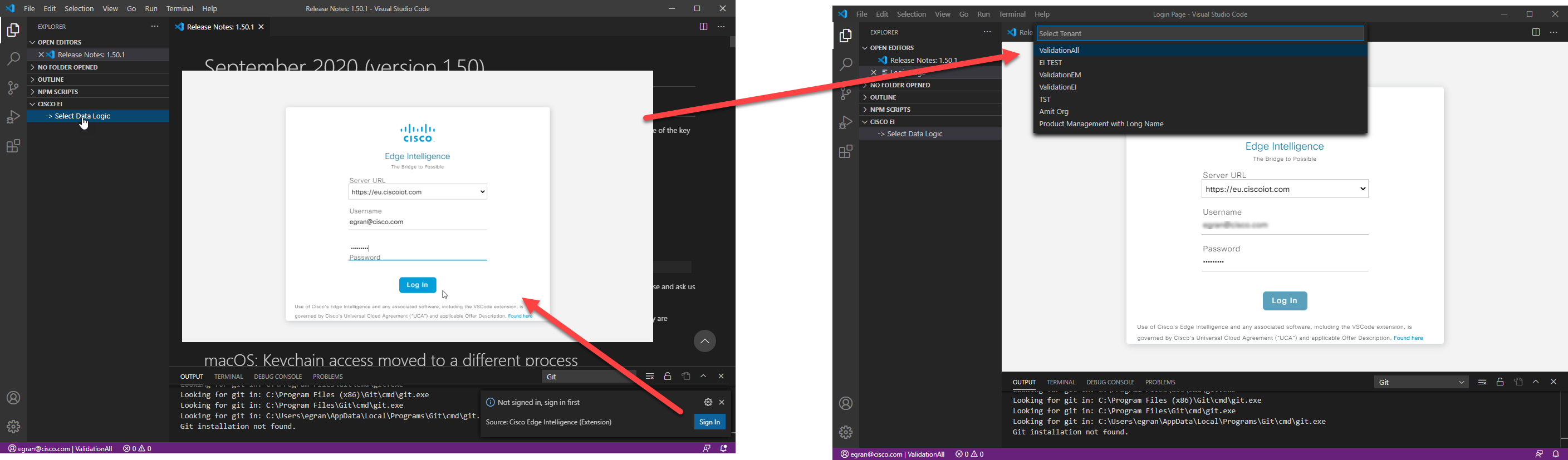Choose Amit Org tenant from the list
Screen dimensions: 1568x460
click(x=1200, y=112)
